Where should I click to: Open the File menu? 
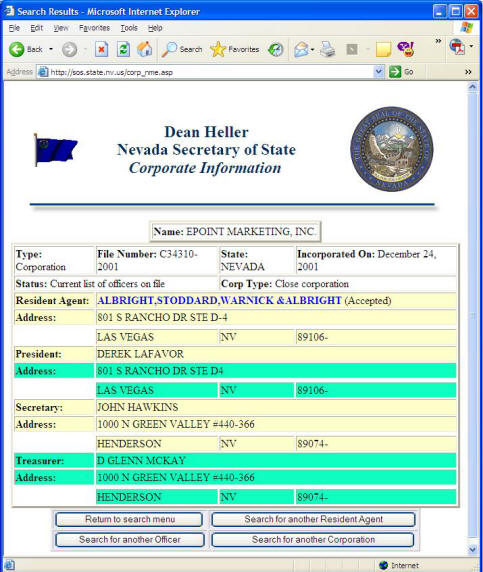coord(14,28)
